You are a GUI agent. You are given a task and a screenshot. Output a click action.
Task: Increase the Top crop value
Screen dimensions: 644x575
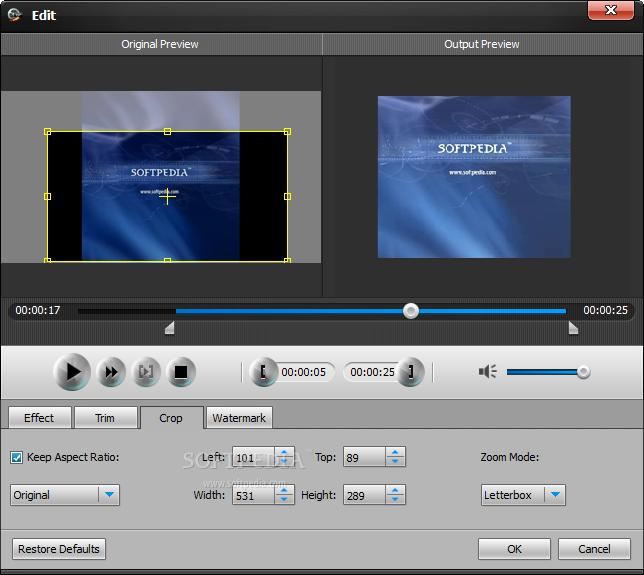tap(395, 452)
